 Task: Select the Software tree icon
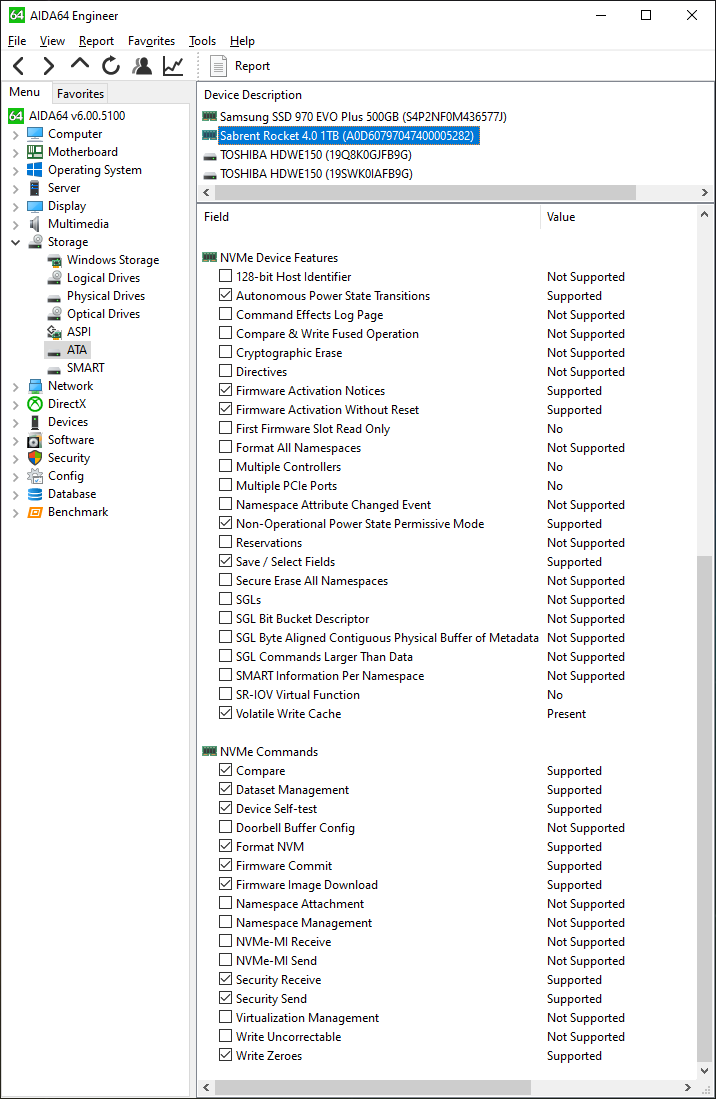35,440
